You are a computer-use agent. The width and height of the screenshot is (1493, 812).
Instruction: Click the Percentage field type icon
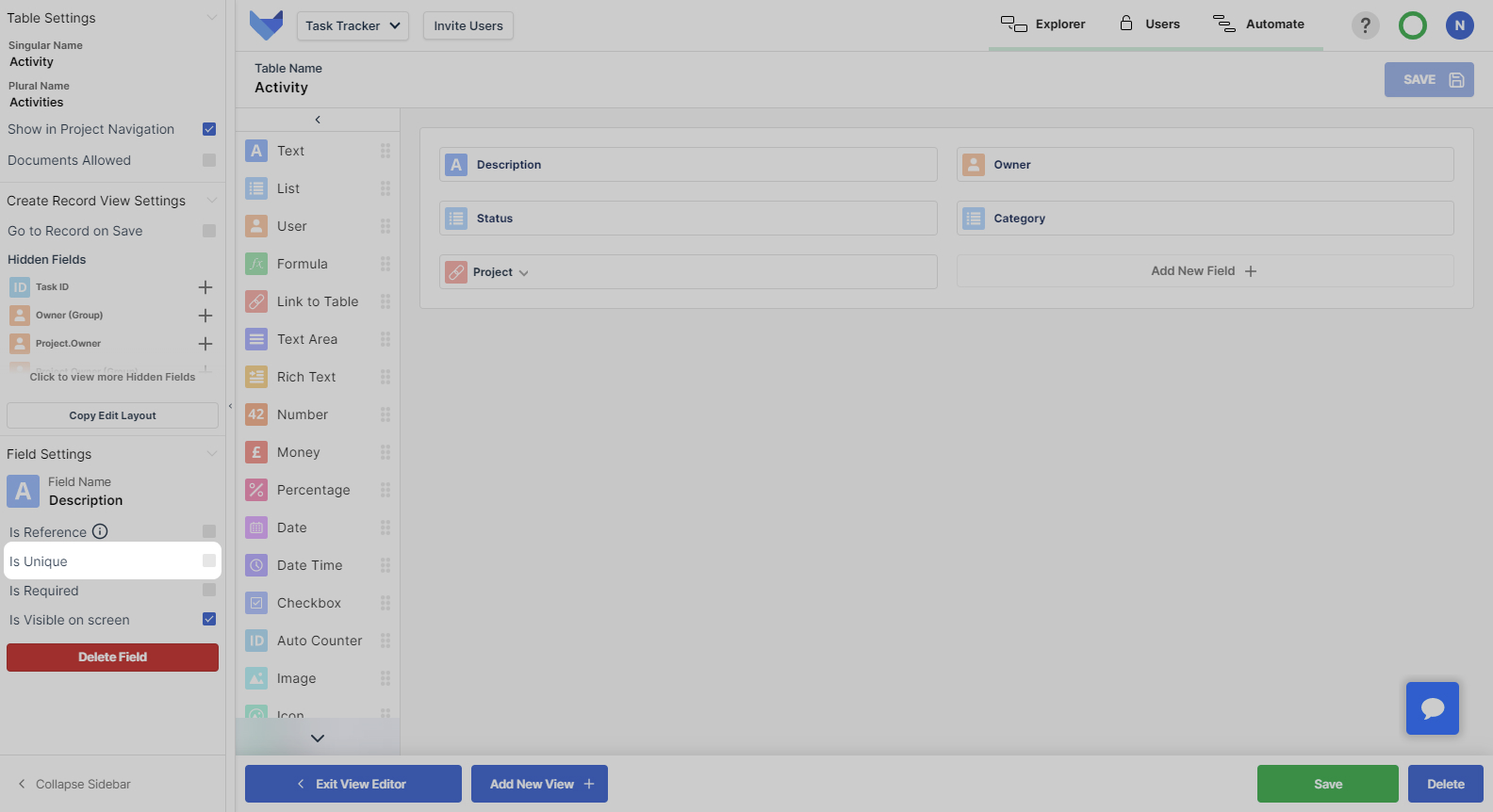coord(256,490)
